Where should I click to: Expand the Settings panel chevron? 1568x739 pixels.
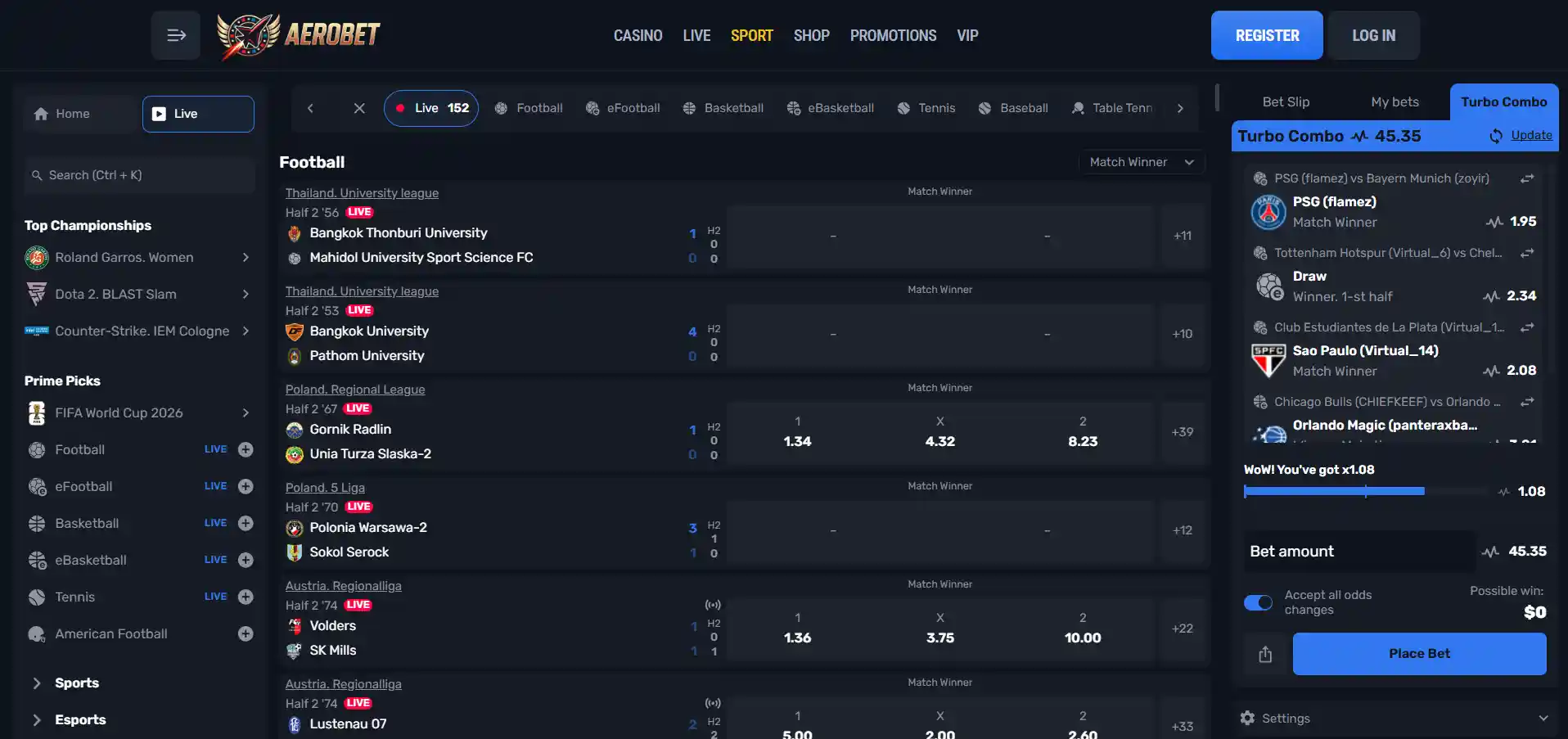pyautogui.click(x=1543, y=718)
